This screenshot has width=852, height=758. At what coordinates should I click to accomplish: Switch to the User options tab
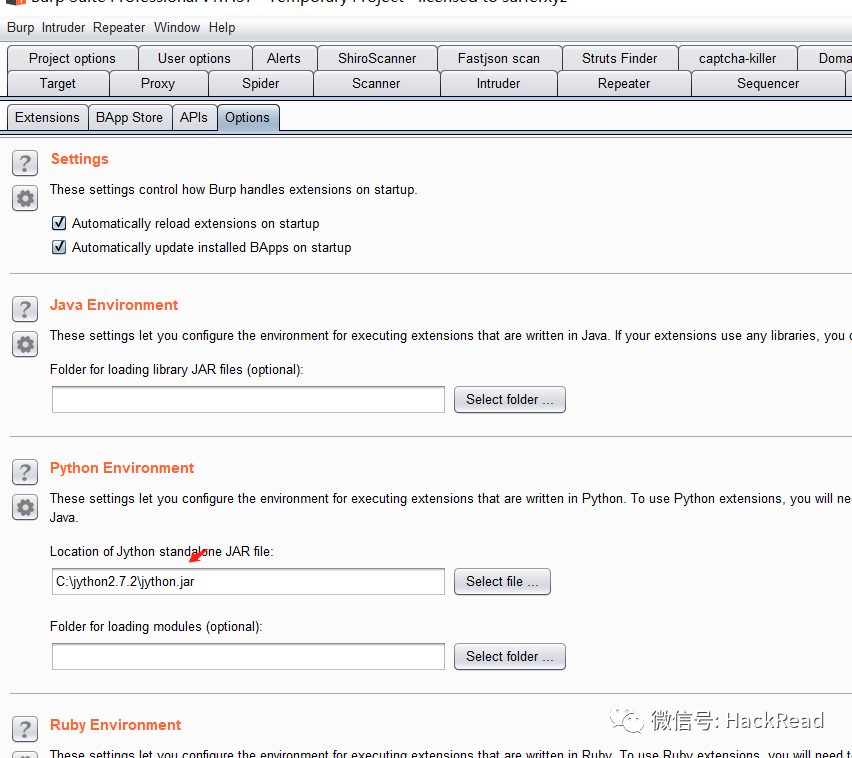coord(195,58)
